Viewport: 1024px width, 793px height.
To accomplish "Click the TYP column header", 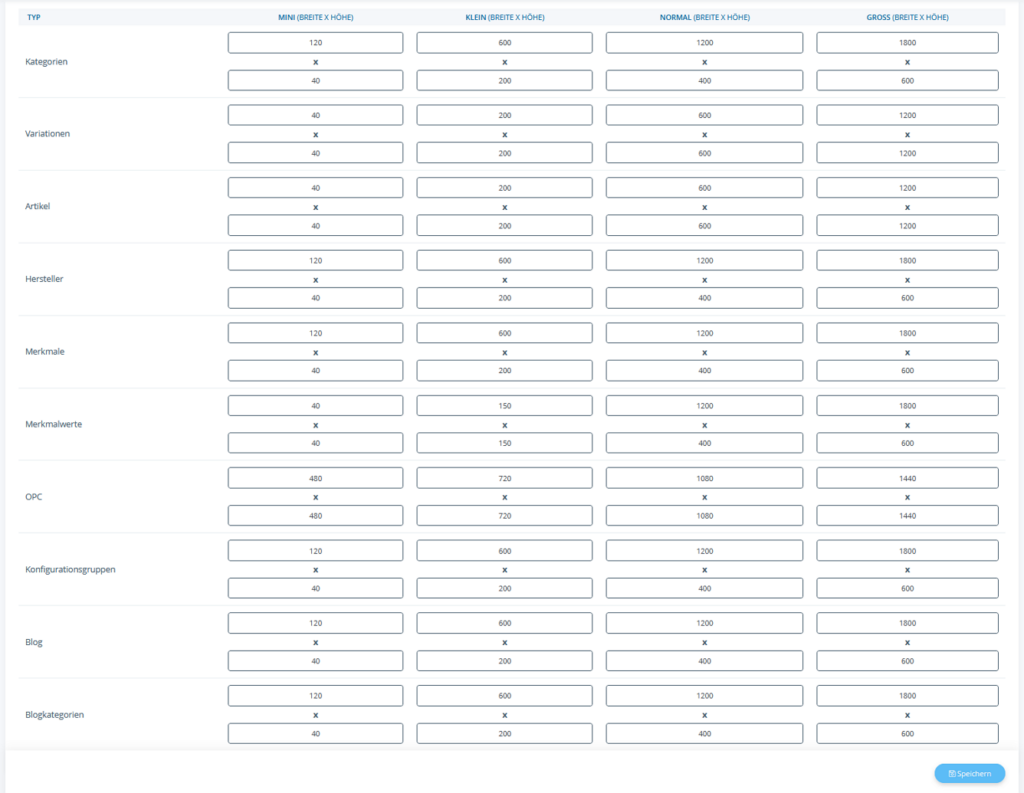I will pyautogui.click(x=34, y=17).
